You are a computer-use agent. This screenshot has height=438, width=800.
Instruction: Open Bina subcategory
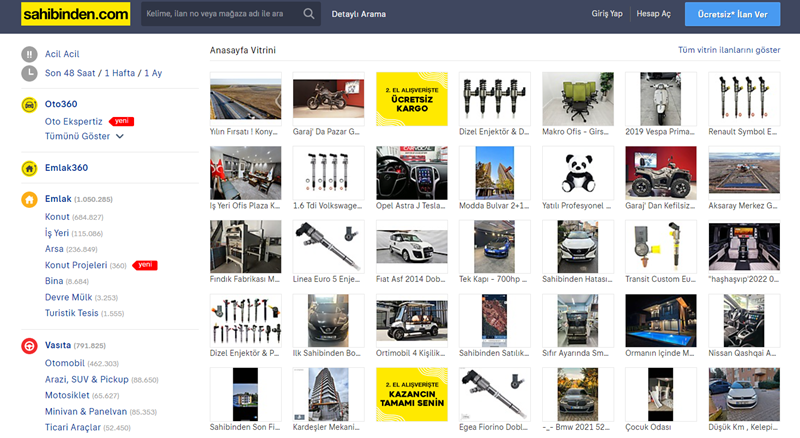pyautogui.click(x=54, y=281)
